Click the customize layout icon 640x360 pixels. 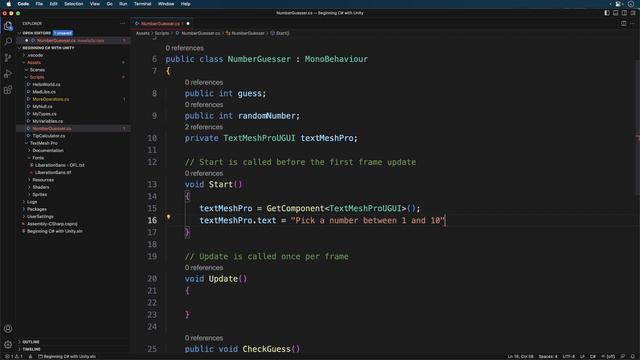633,13
